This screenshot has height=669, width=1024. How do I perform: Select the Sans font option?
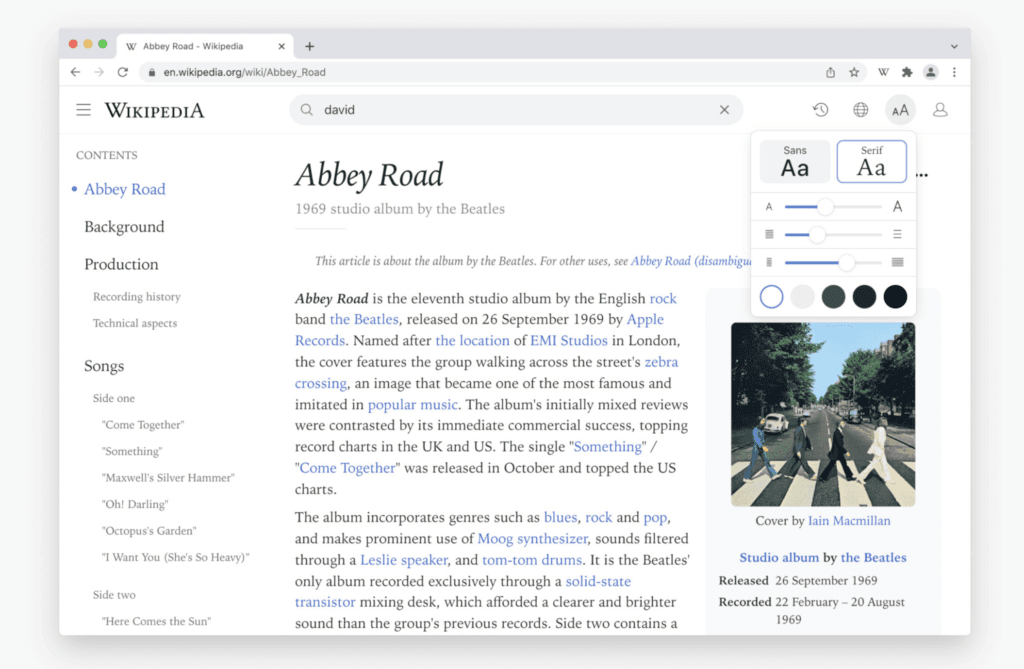coord(795,161)
